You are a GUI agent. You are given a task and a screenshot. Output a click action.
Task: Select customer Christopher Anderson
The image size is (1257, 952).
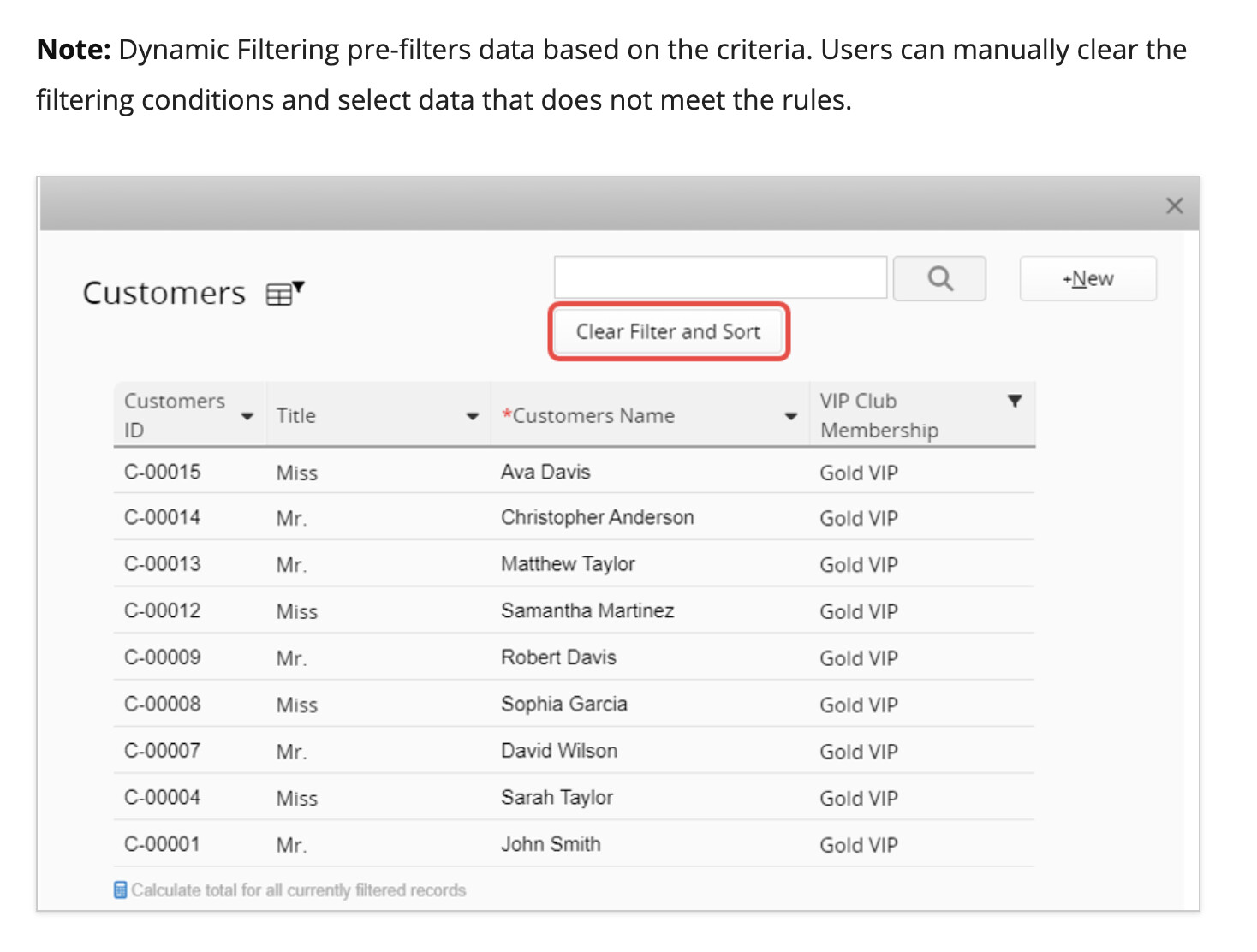[597, 517]
